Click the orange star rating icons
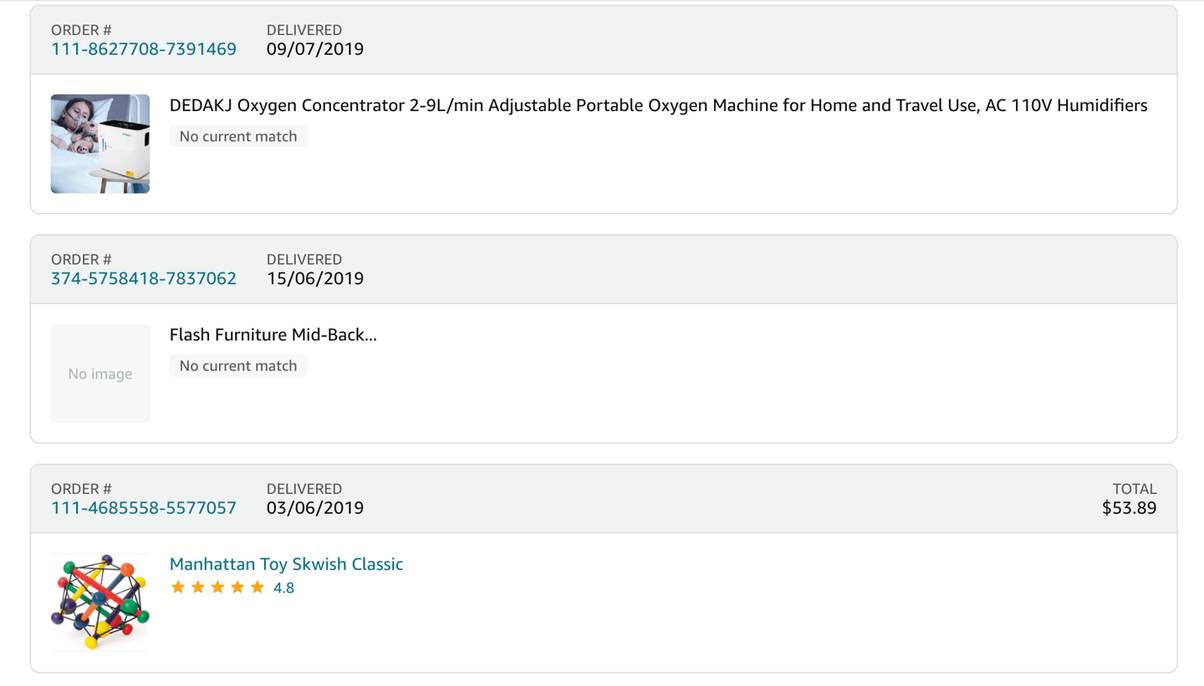Screen dimensions: 1204x686 [x=217, y=587]
